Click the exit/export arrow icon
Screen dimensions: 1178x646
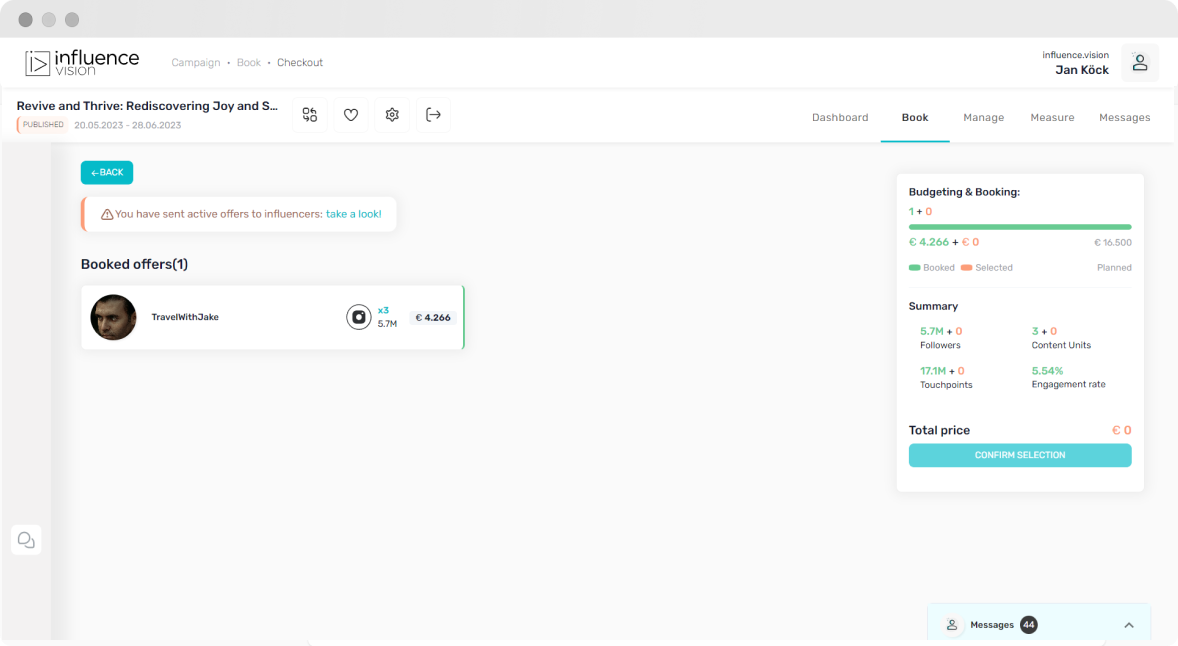(x=433, y=115)
